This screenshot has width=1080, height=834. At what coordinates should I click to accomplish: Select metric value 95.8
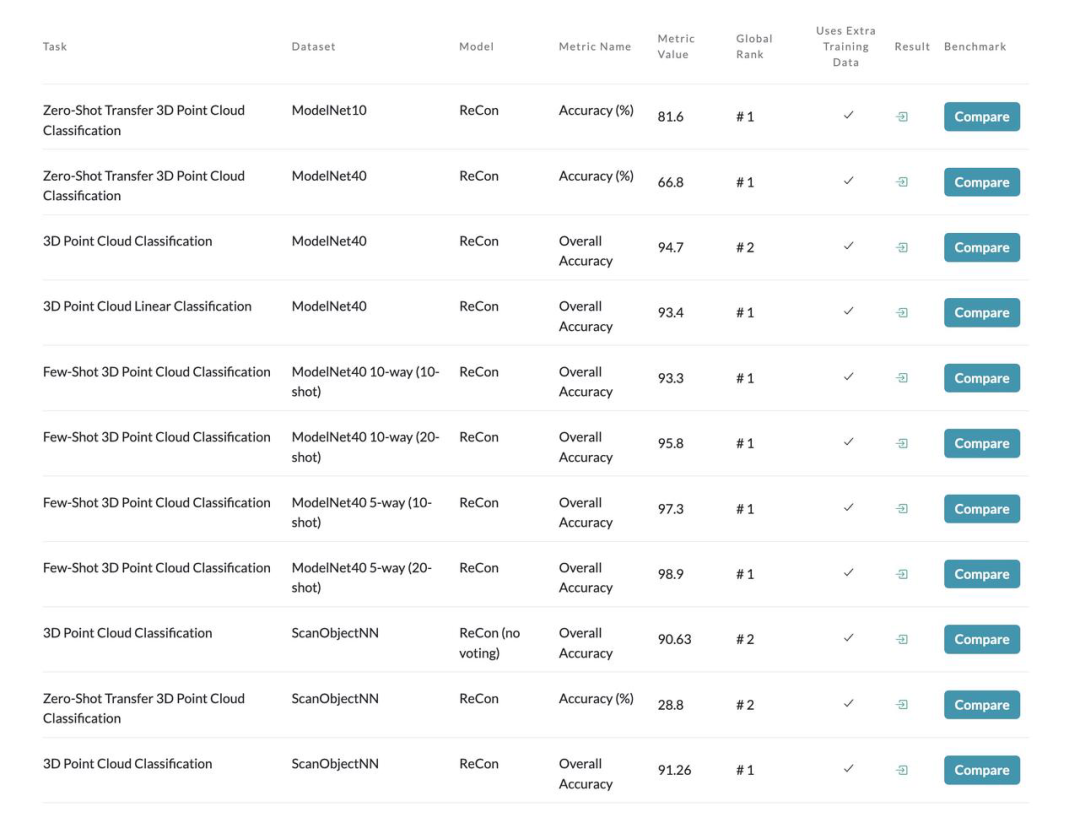pyautogui.click(x=670, y=444)
